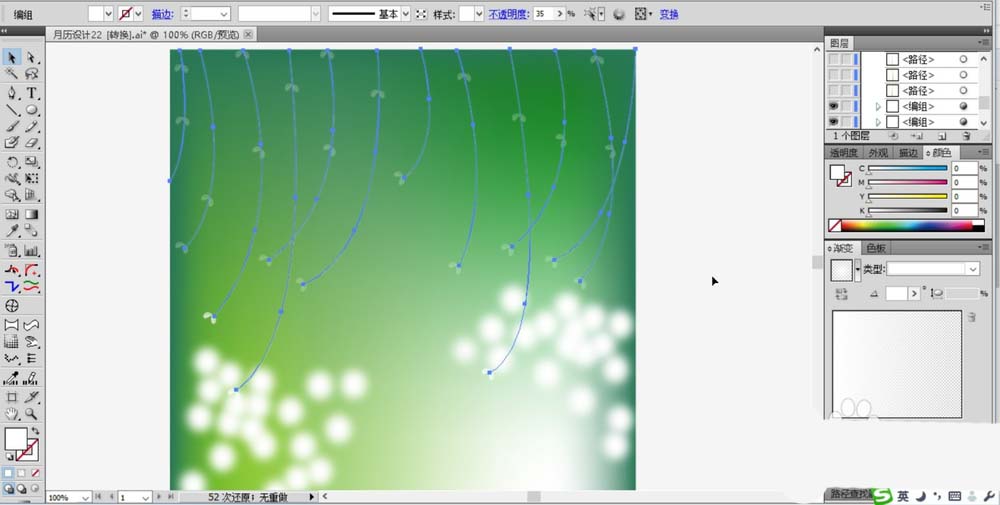Viewport: 1000px width, 505px height.
Task: Select the Direct Selection (white arrow) tool
Action: [32, 58]
